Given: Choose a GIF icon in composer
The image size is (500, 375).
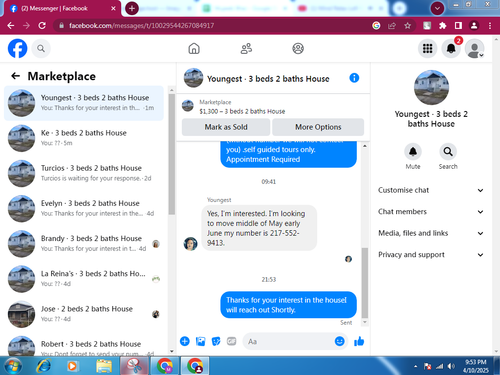Looking at the screenshot, I should (232, 341).
